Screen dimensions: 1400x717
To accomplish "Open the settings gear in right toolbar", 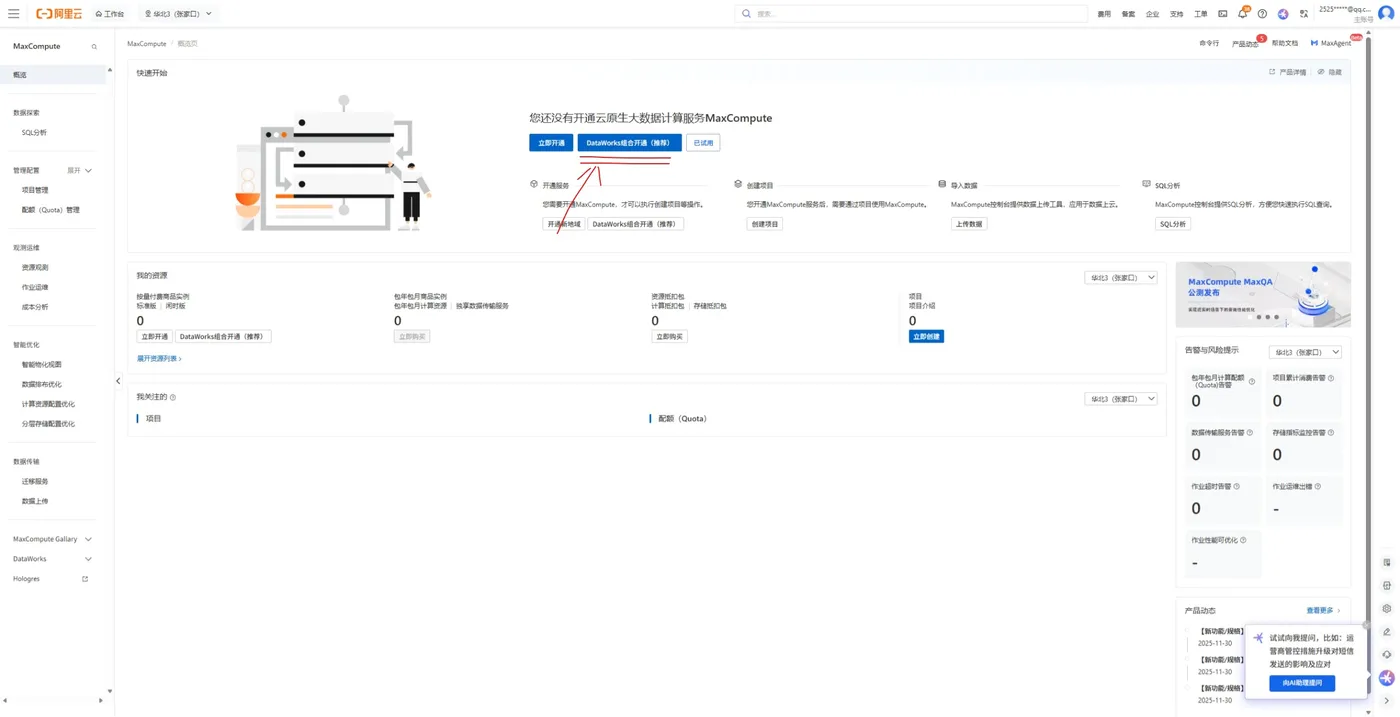I will (x=1387, y=609).
